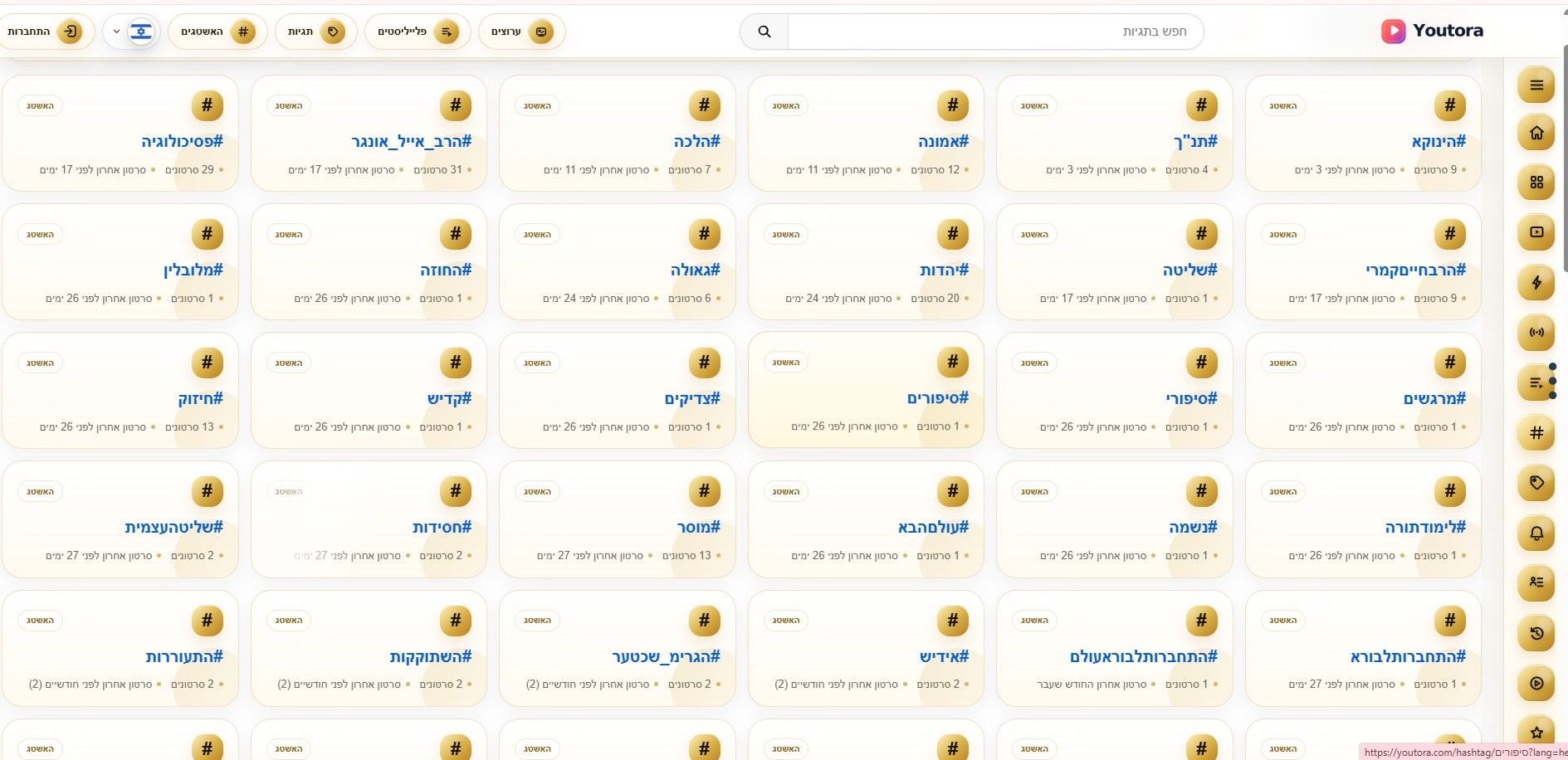Open the פלייליסטים (playlists) tab
This screenshot has width=1568, height=760.
418,32
